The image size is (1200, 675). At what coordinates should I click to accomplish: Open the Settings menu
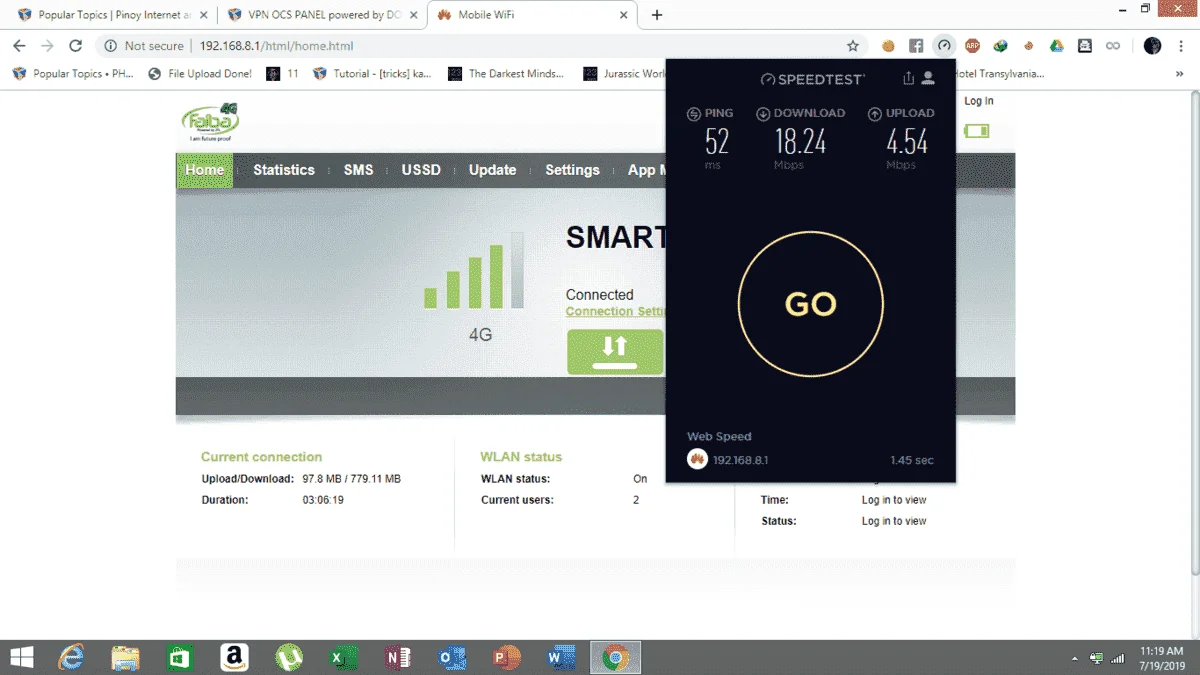click(572, 170)
